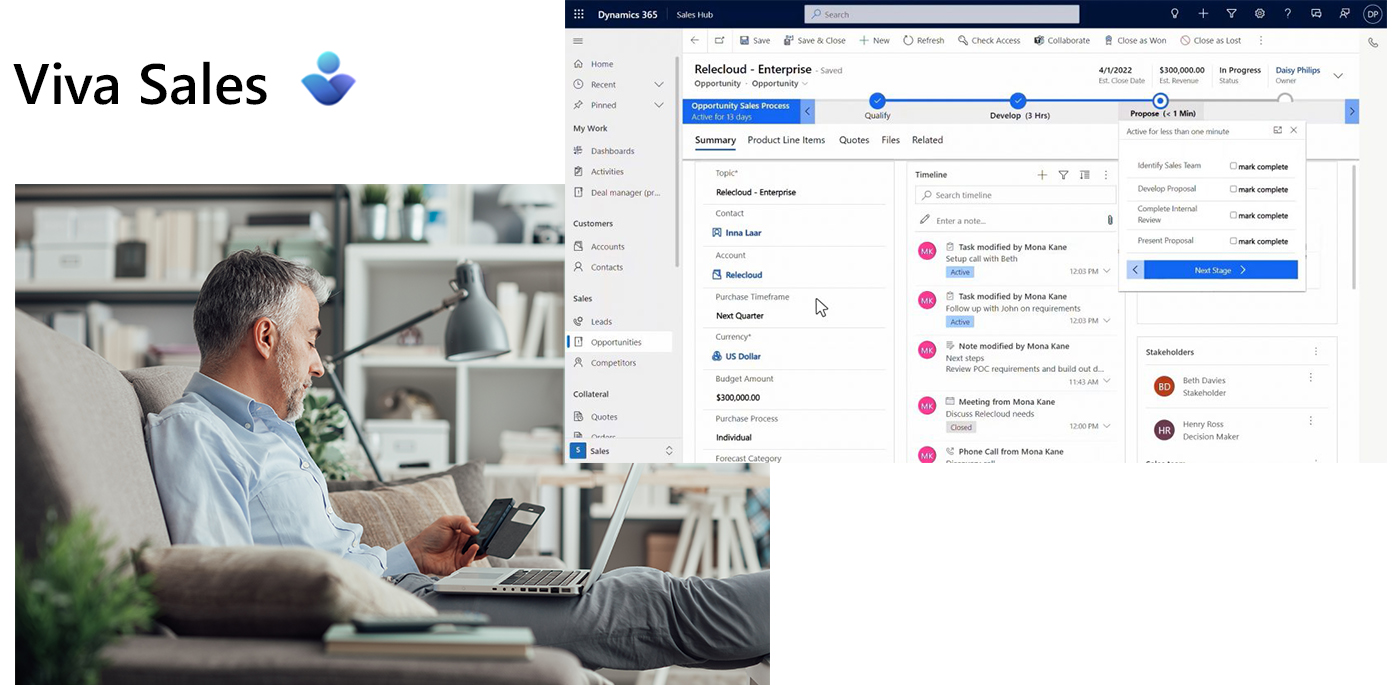The image size is (1400, 685).
Task: Open Stakeholders section ellipsis menu
Action: (1316, 352)
